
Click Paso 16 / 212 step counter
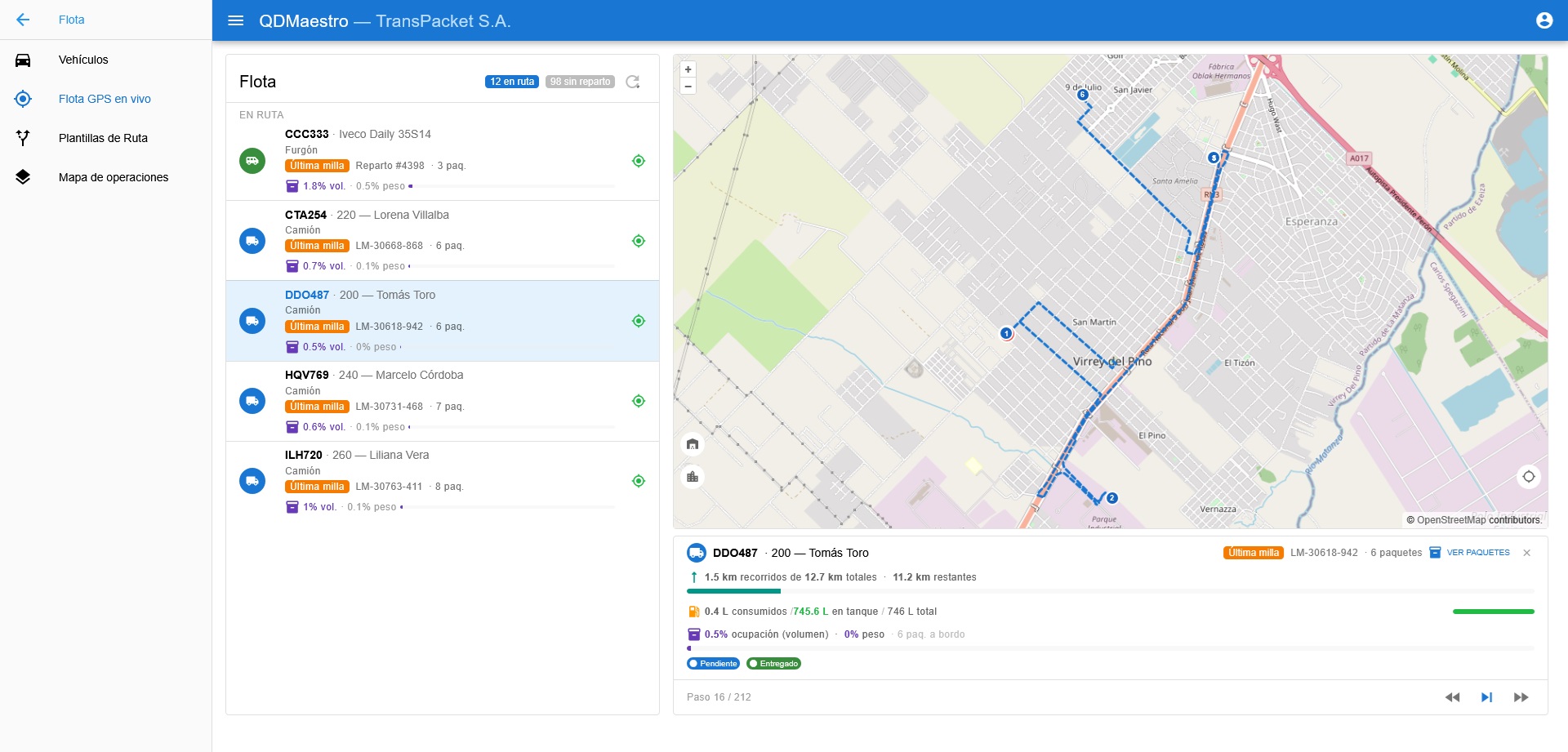[x=719, y=697]
